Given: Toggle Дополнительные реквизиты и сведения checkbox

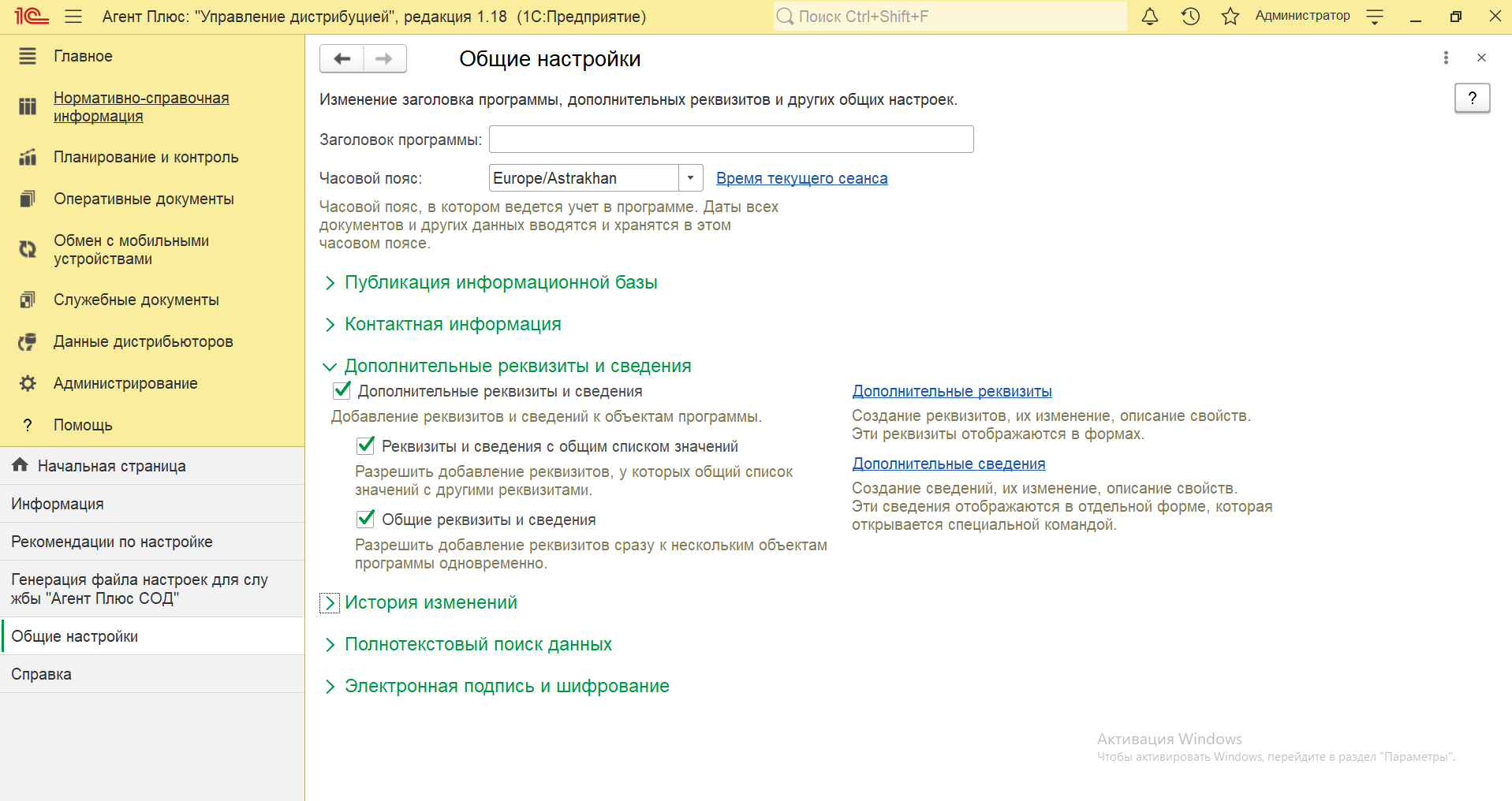Looking at the screenshot, I should click(342, 390).
